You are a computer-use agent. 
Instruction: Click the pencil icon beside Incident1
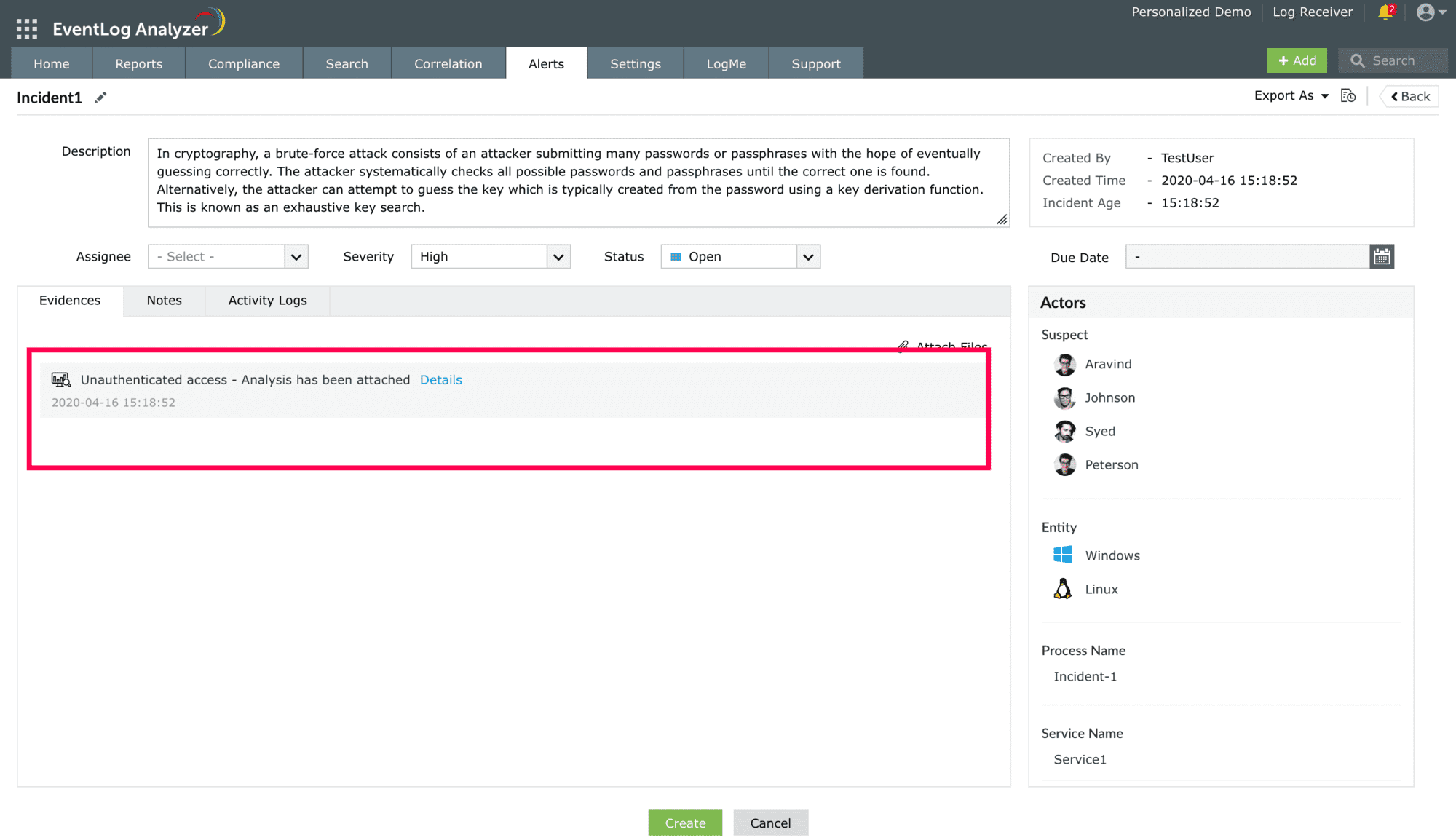(100, 98)
